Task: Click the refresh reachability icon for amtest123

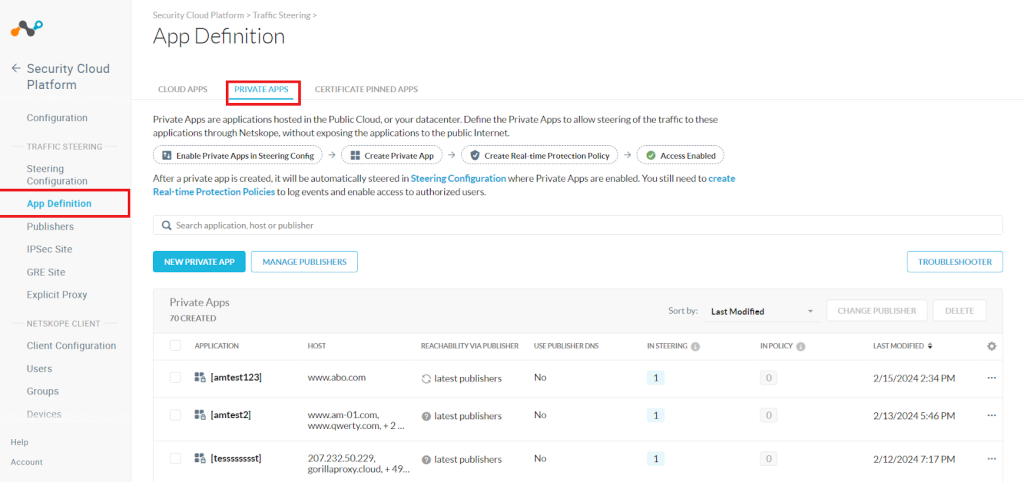Action: click(x=426, y=379)
